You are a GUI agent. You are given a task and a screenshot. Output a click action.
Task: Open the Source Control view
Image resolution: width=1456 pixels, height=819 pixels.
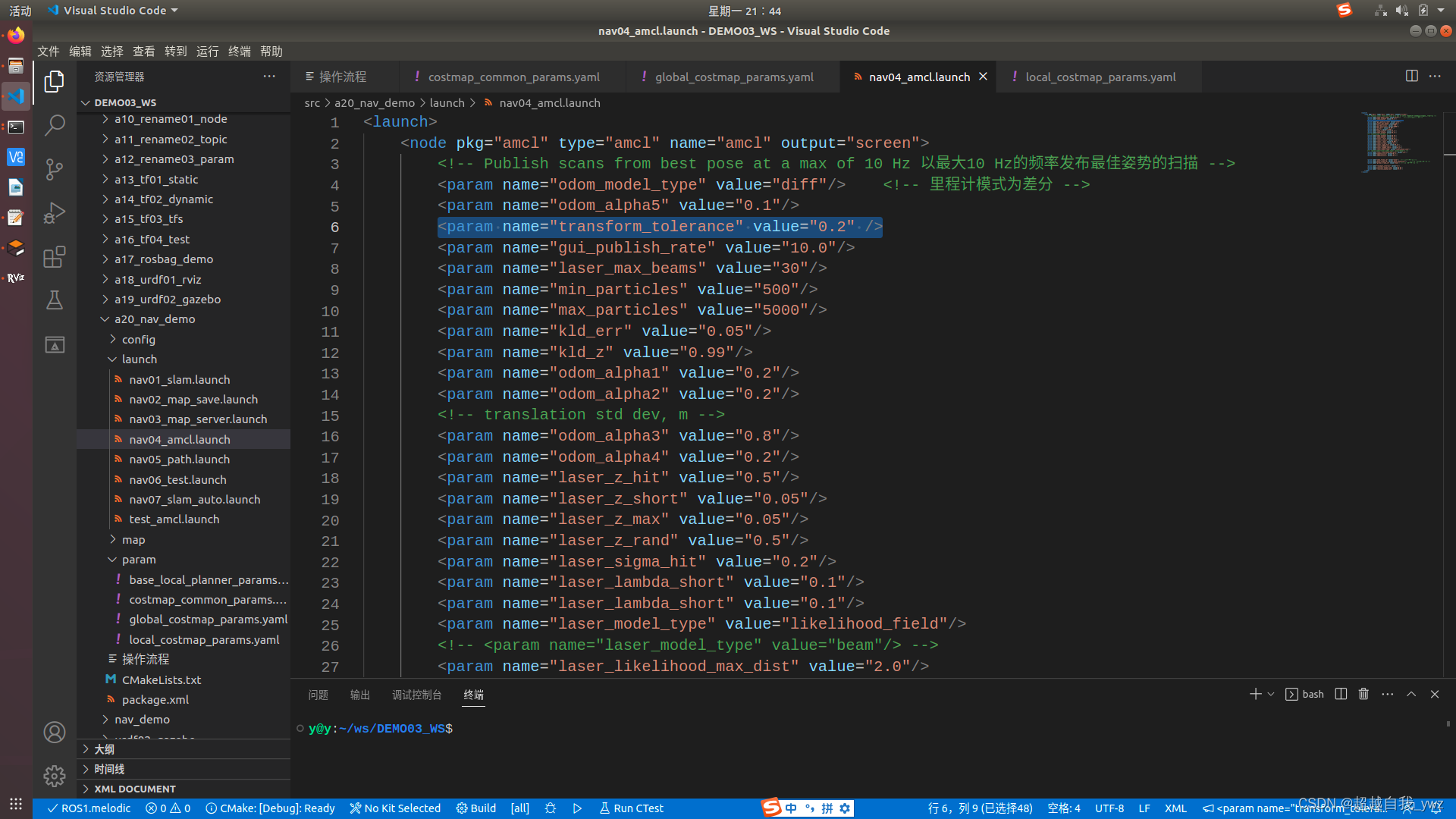pos(54,168)
